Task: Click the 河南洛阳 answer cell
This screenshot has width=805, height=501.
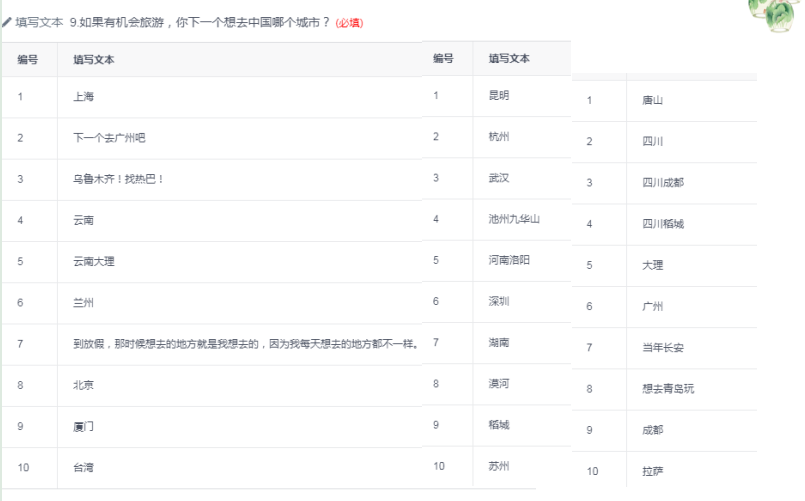Action: point(508,260)
